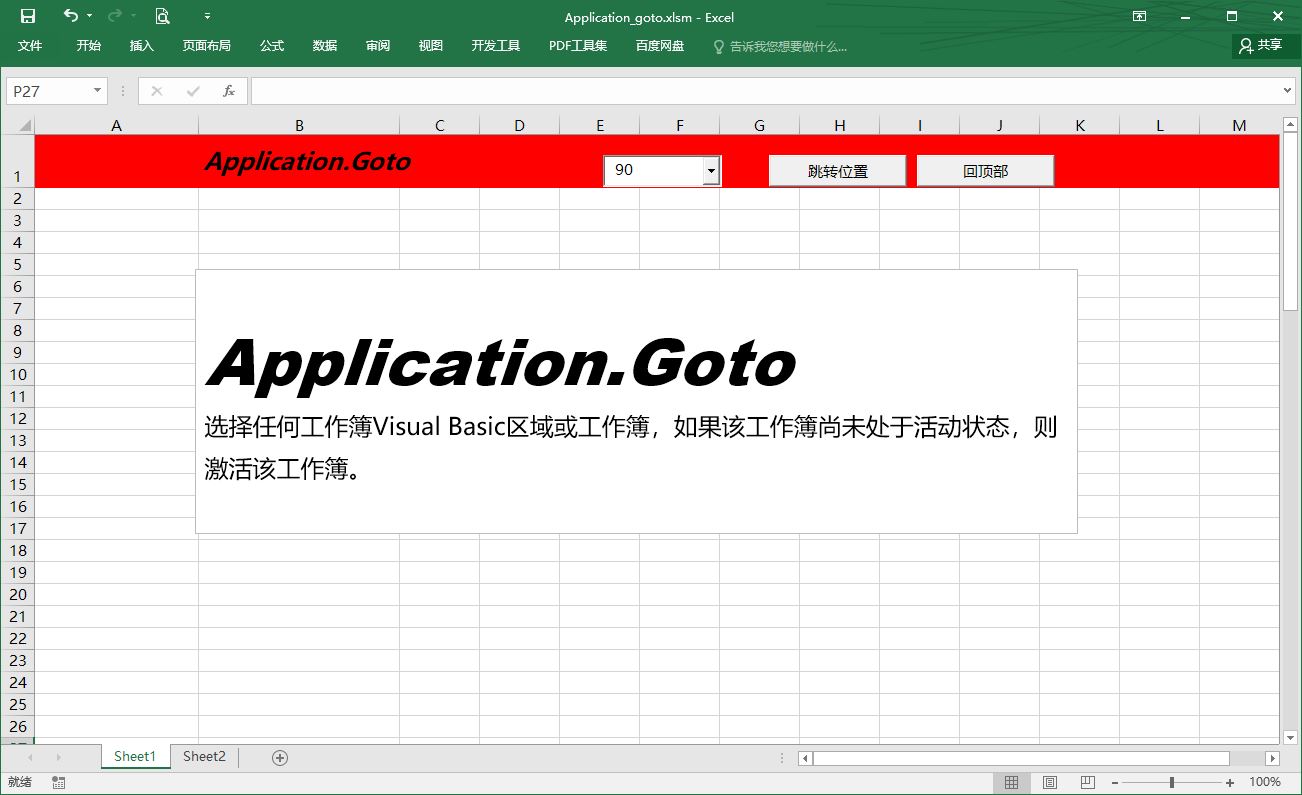The image size is (1302, 795).
Task: Switch to Page Break Preview view
Action: [1088, 782]
